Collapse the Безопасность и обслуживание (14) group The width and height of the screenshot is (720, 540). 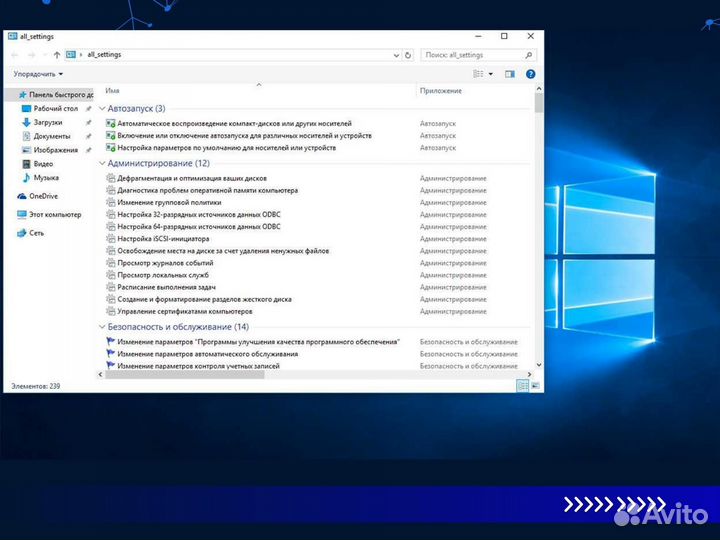tap(102, 327)
